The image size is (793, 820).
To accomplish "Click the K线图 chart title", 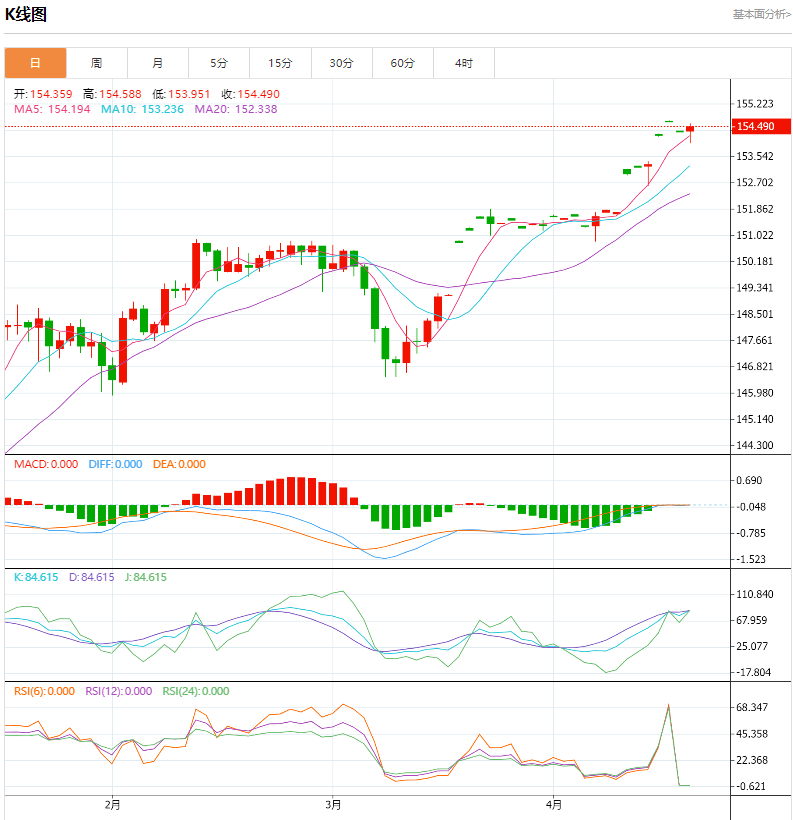I will [26, 15].
